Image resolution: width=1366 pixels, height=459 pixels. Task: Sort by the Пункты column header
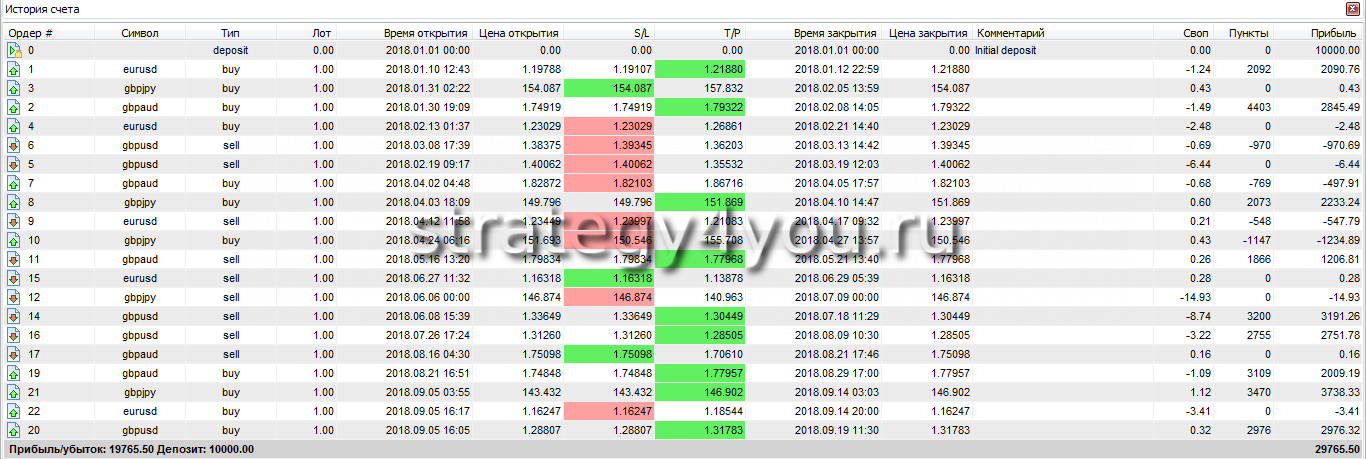pyautogui.click(x=1249, y=32)
